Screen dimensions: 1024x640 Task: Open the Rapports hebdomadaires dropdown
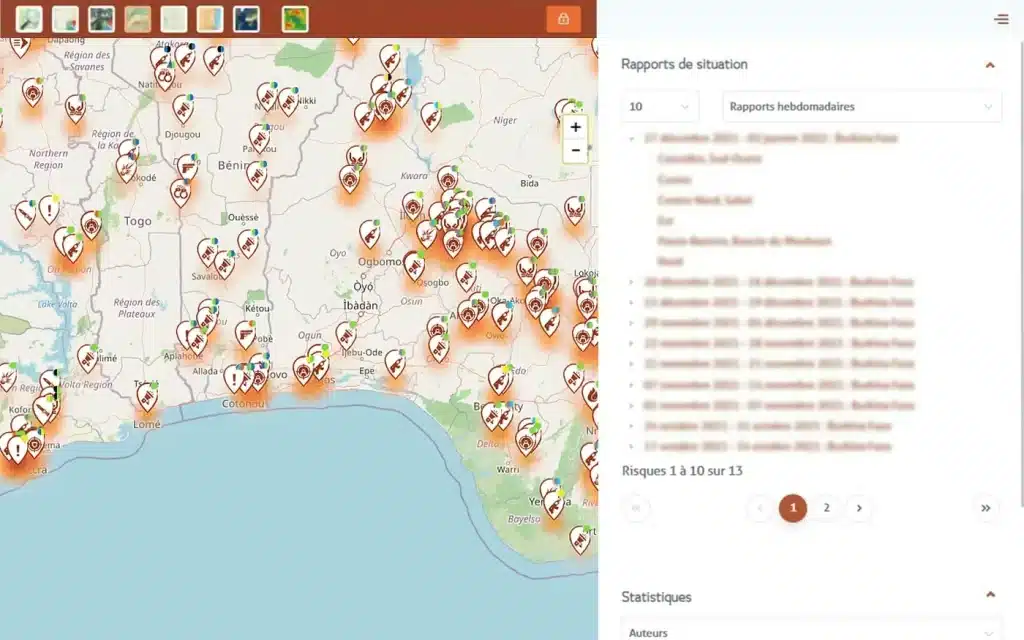(x=862, y=106)
